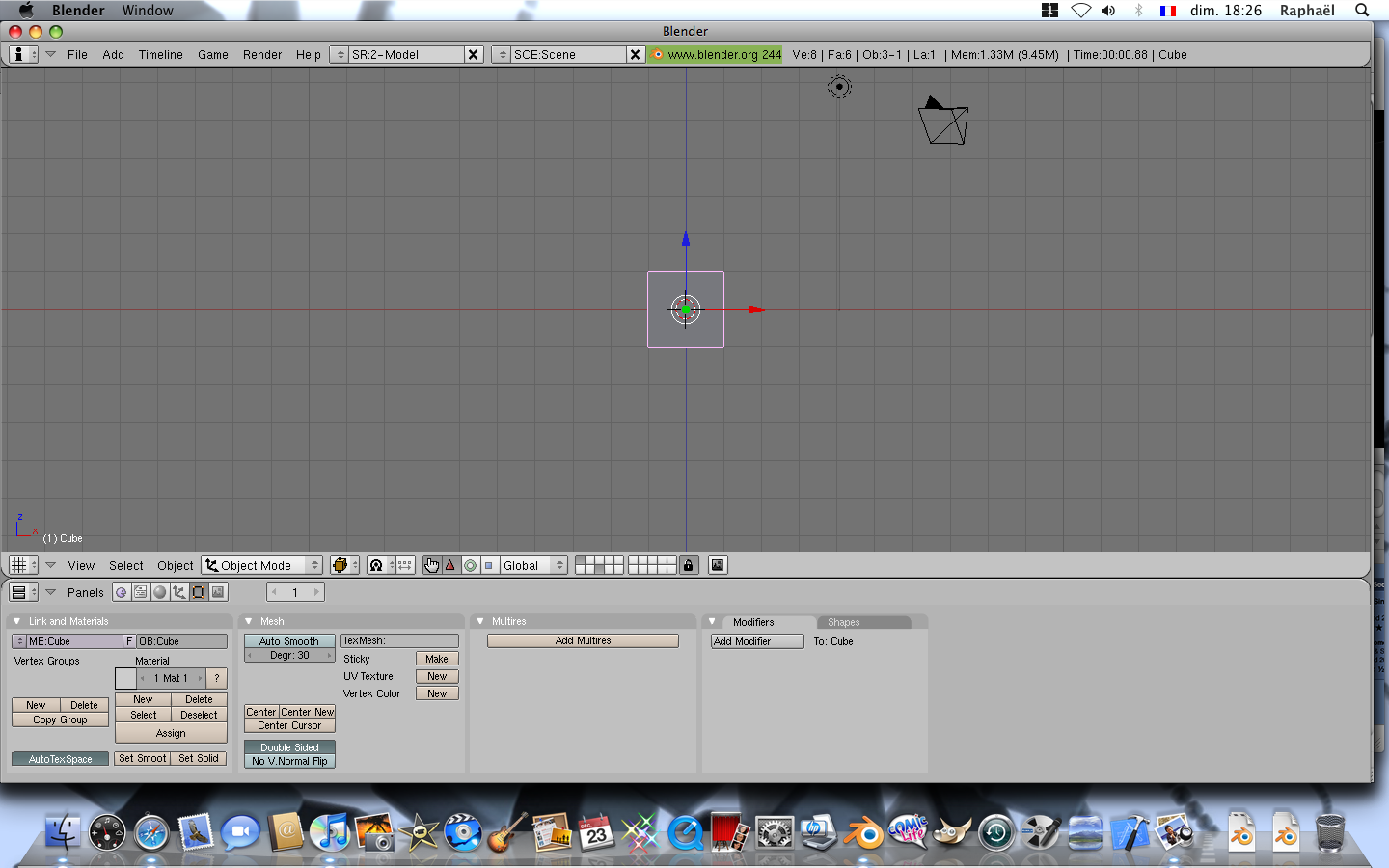Click the material color swatch
Viewport: 1389px width, 868px height.
click(x=125, y=678)
